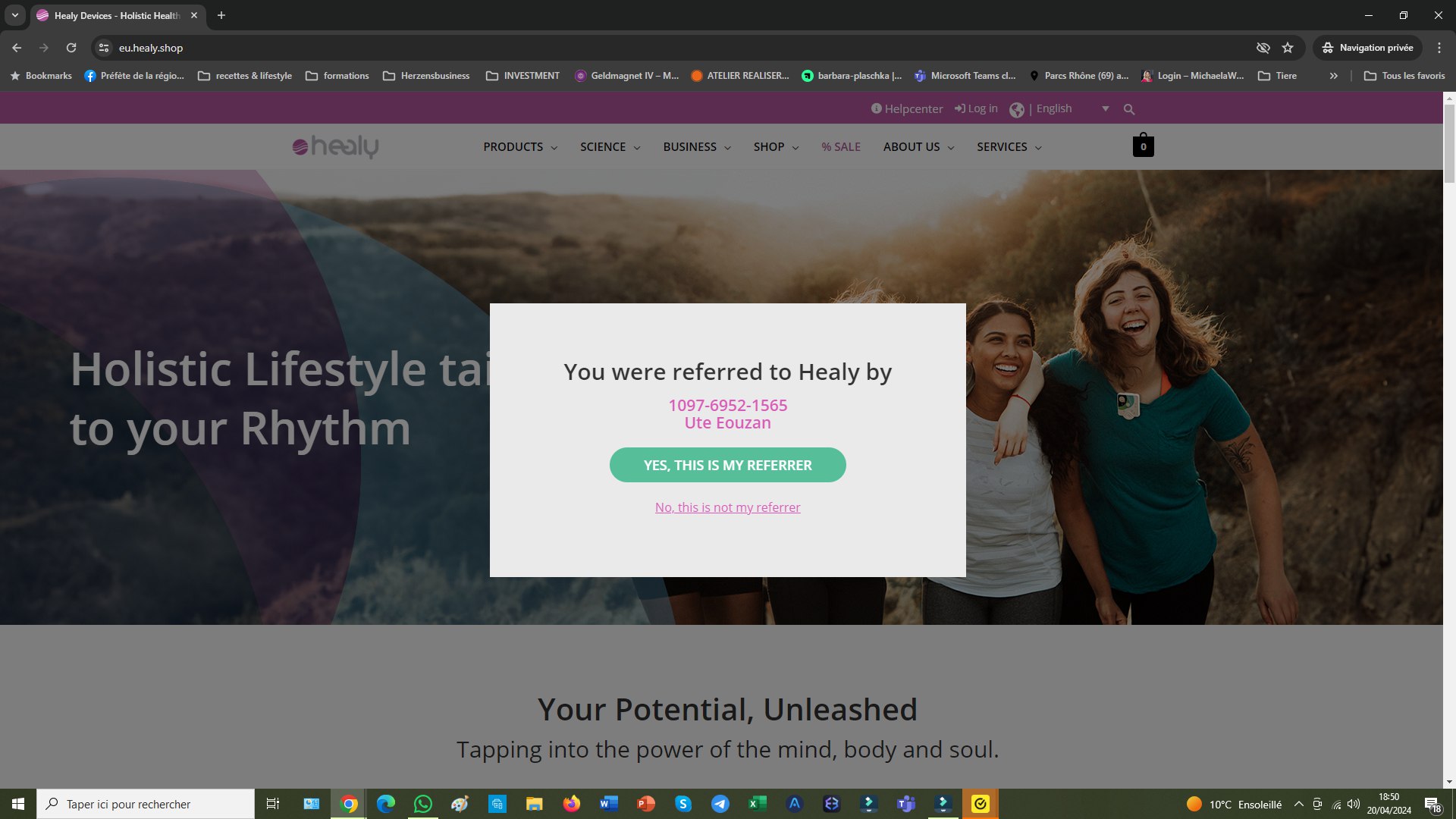Launch Firefox from the taskbar
Viewport: 1456px width, 819px height.
[x=572, y=804]
